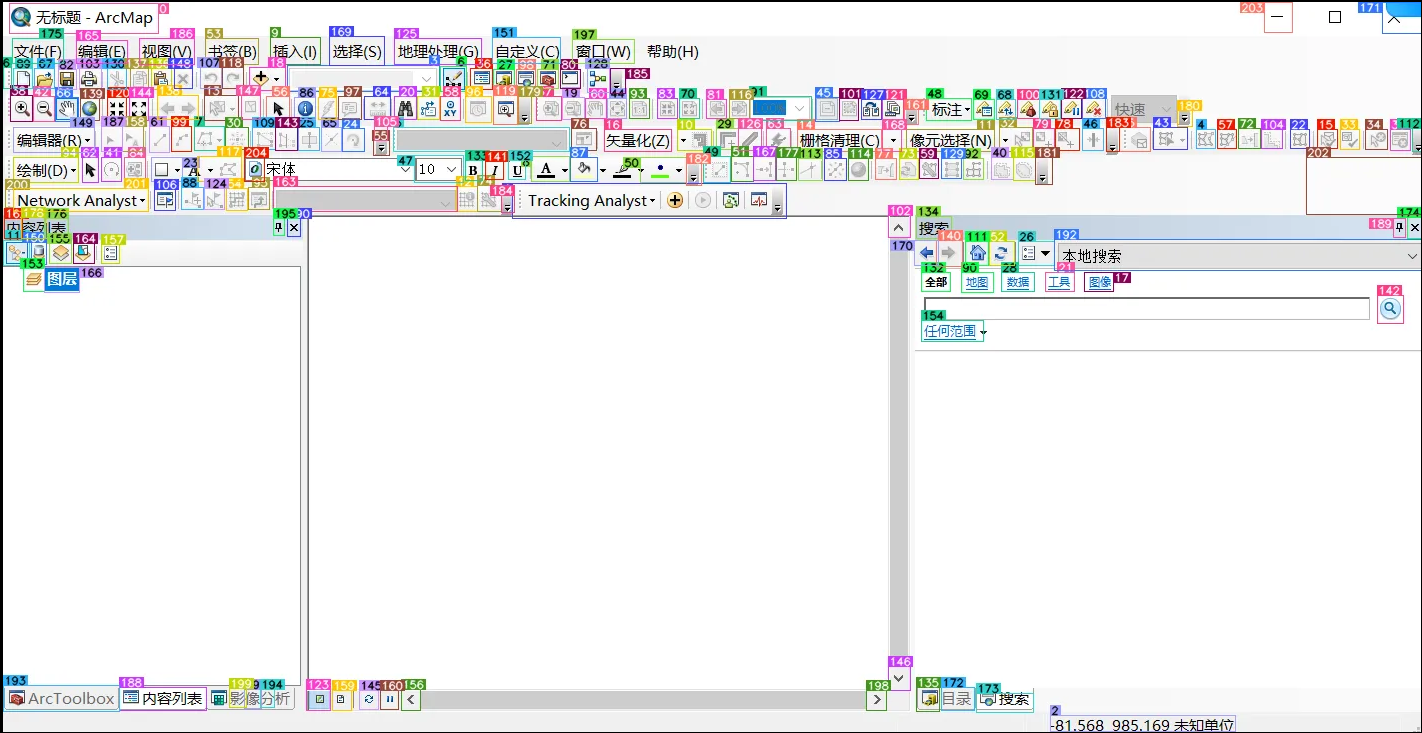Click the Identify tool icon
The height and width of the screenshot is (733, 1422).
[x=306, y=109]
